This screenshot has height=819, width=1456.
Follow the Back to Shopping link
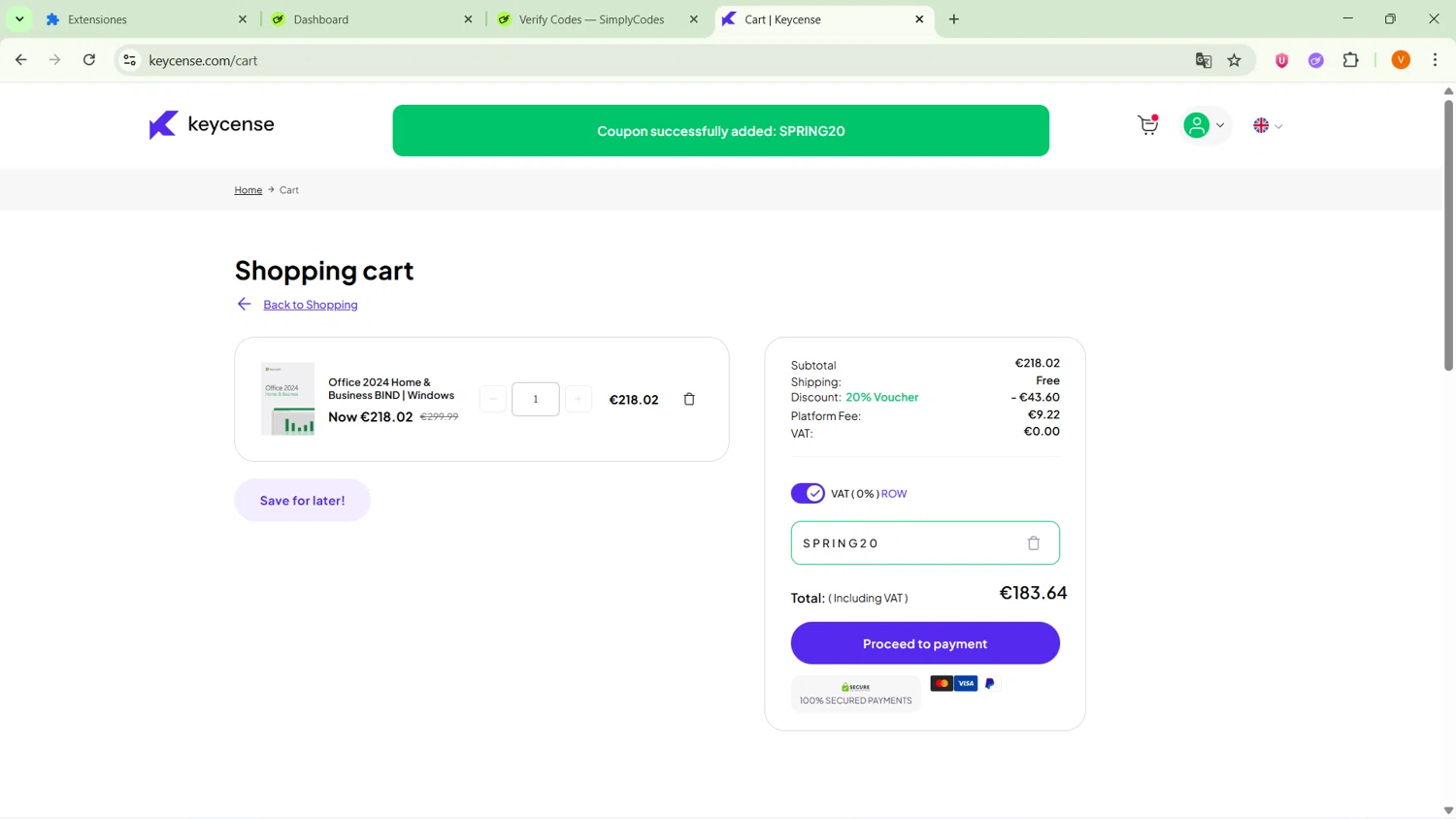pyautogui.click(x=311, y=305)
